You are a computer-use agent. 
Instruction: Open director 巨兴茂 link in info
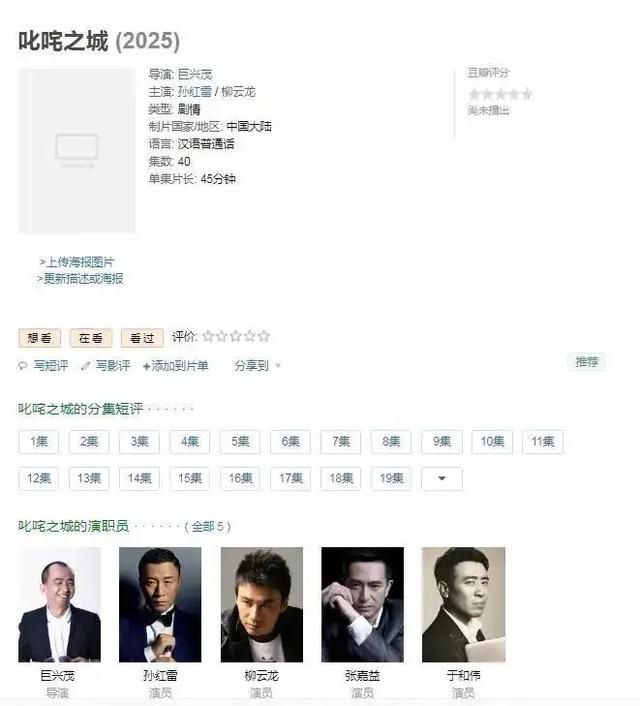(195, 74)
